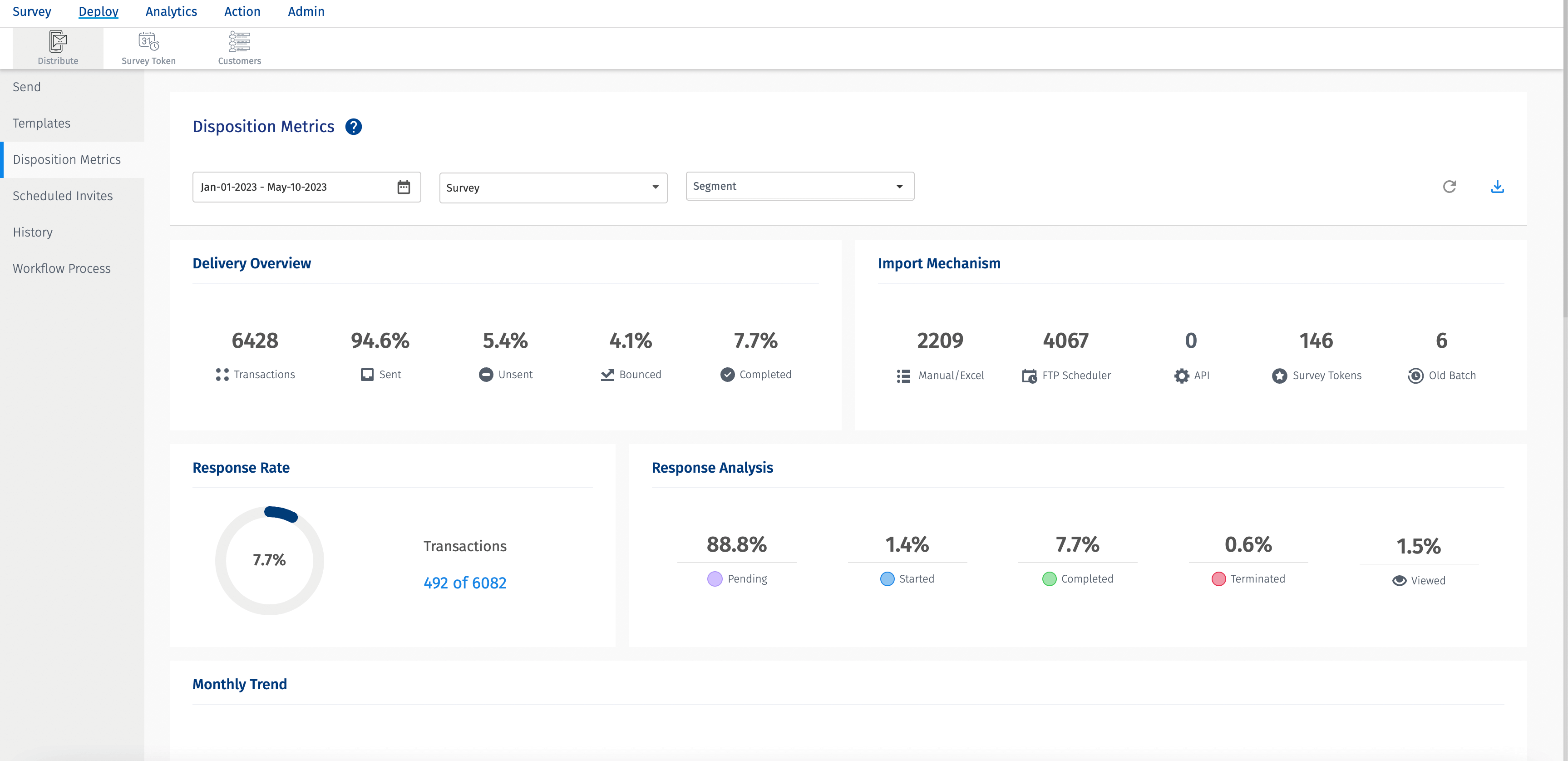Viewport: 1568px width, 761px height.
Task: Click the FTP Scheduler icon
Action: click(1029, 376)
